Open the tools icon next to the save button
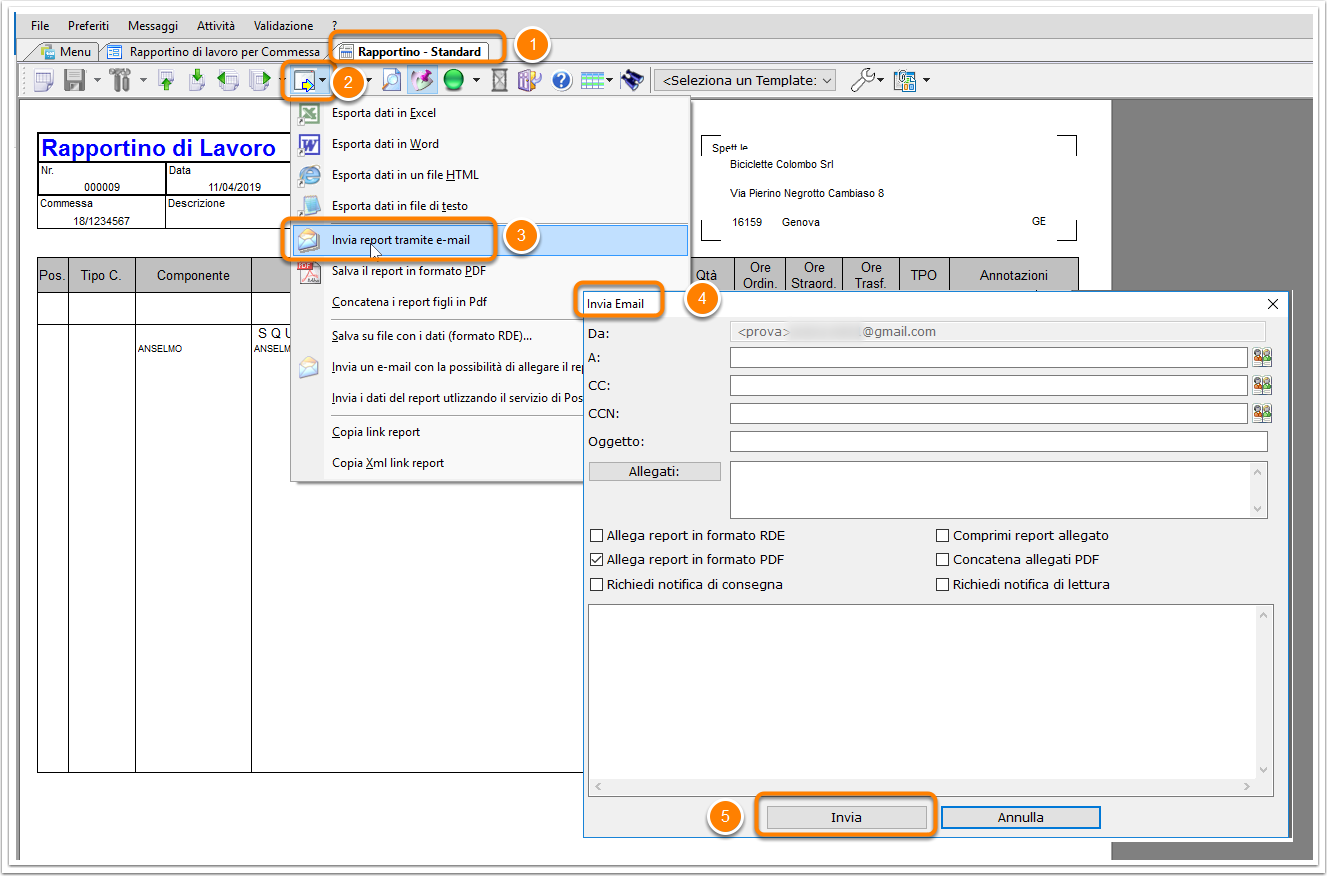This screenshot has height=876, width=1327. coord(121,81)
